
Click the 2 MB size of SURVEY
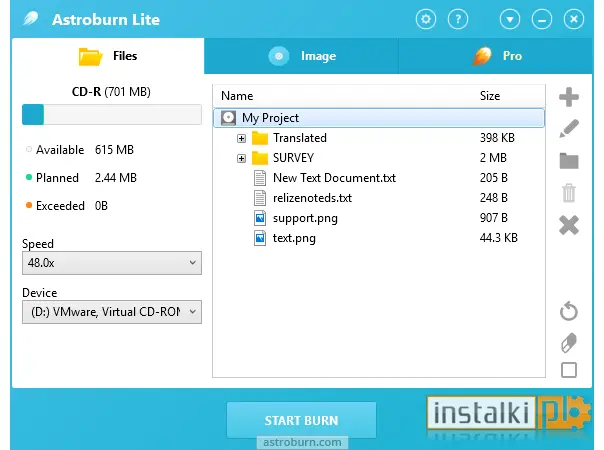coord(493,158)
